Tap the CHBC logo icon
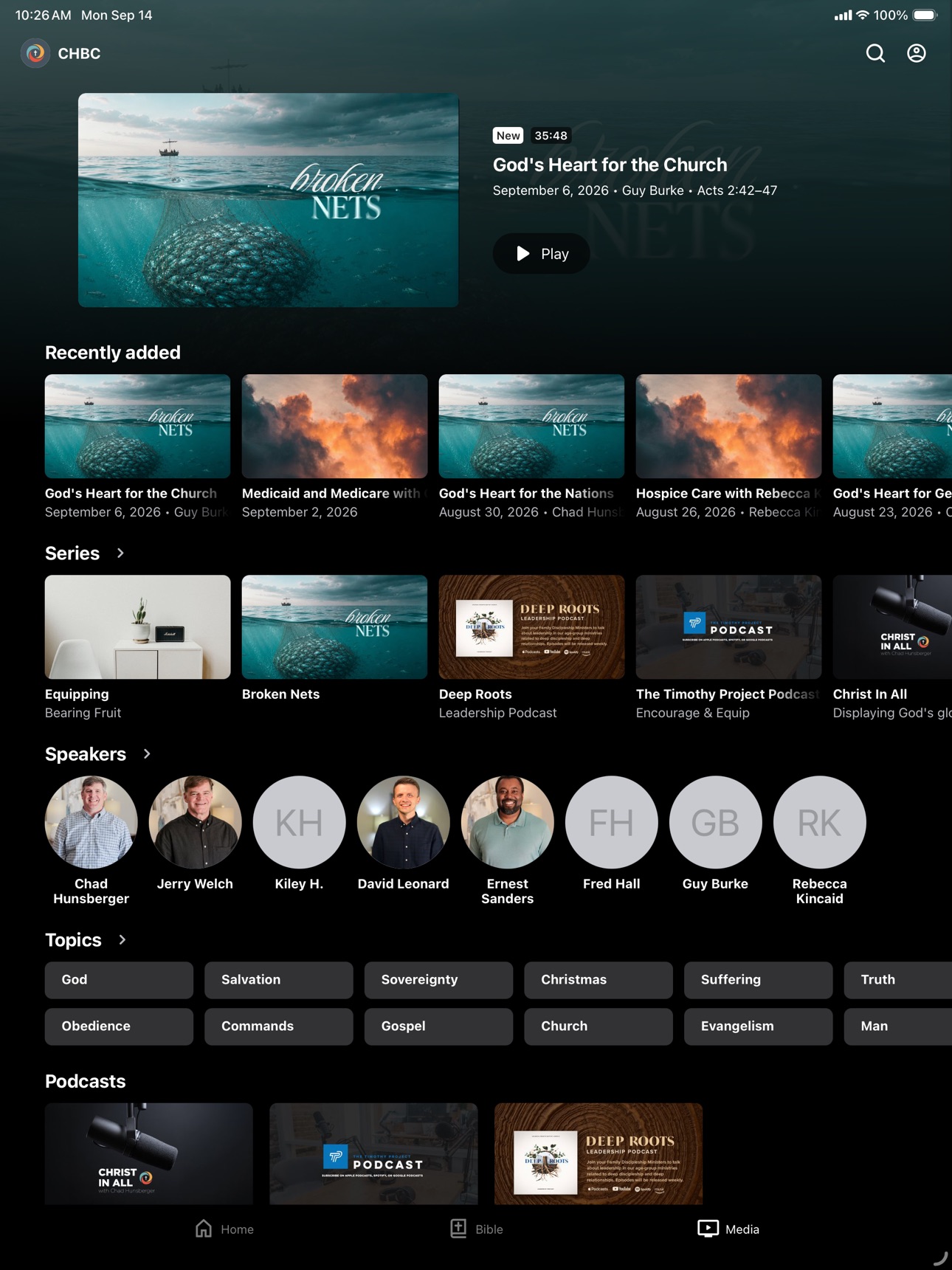 click(35, 53)
